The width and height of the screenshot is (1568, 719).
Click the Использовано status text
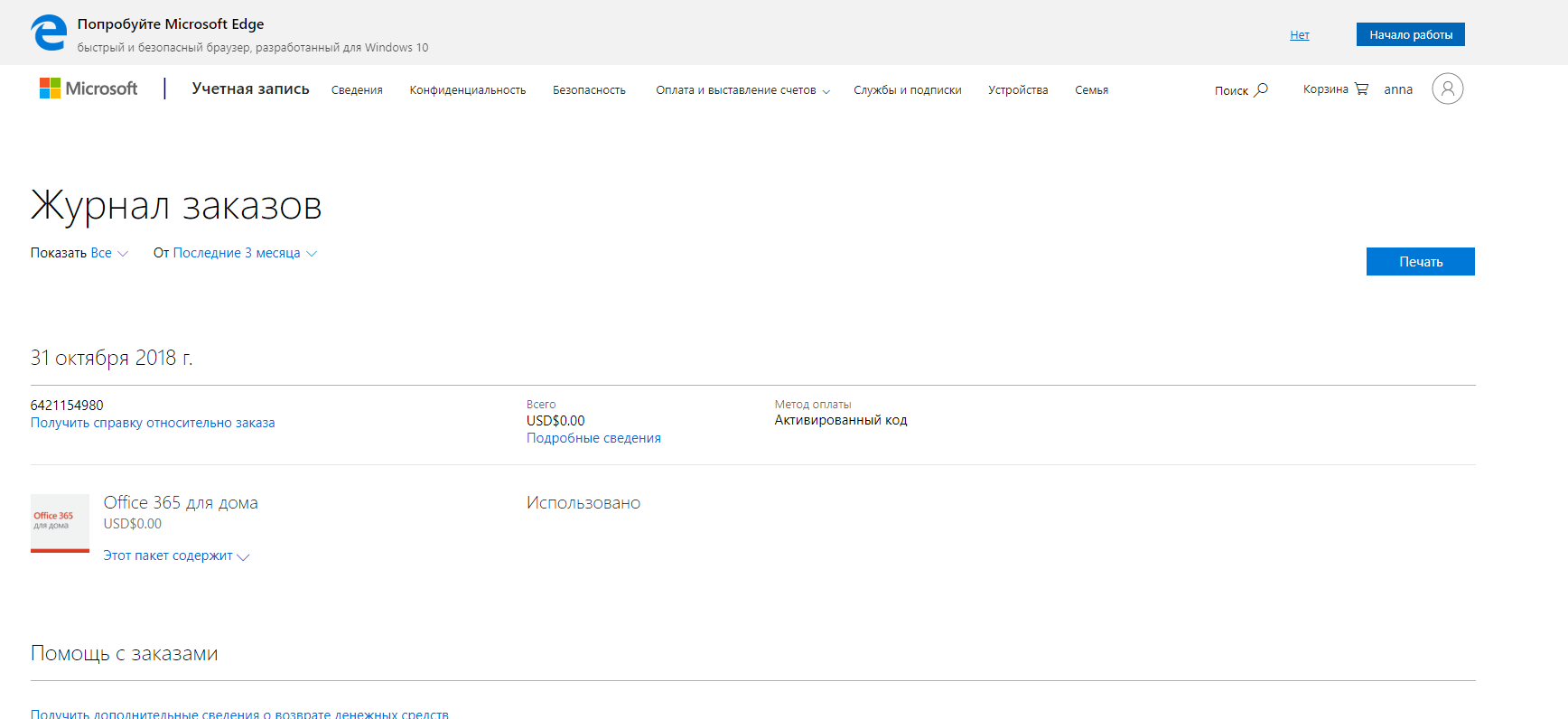[583, 503]
